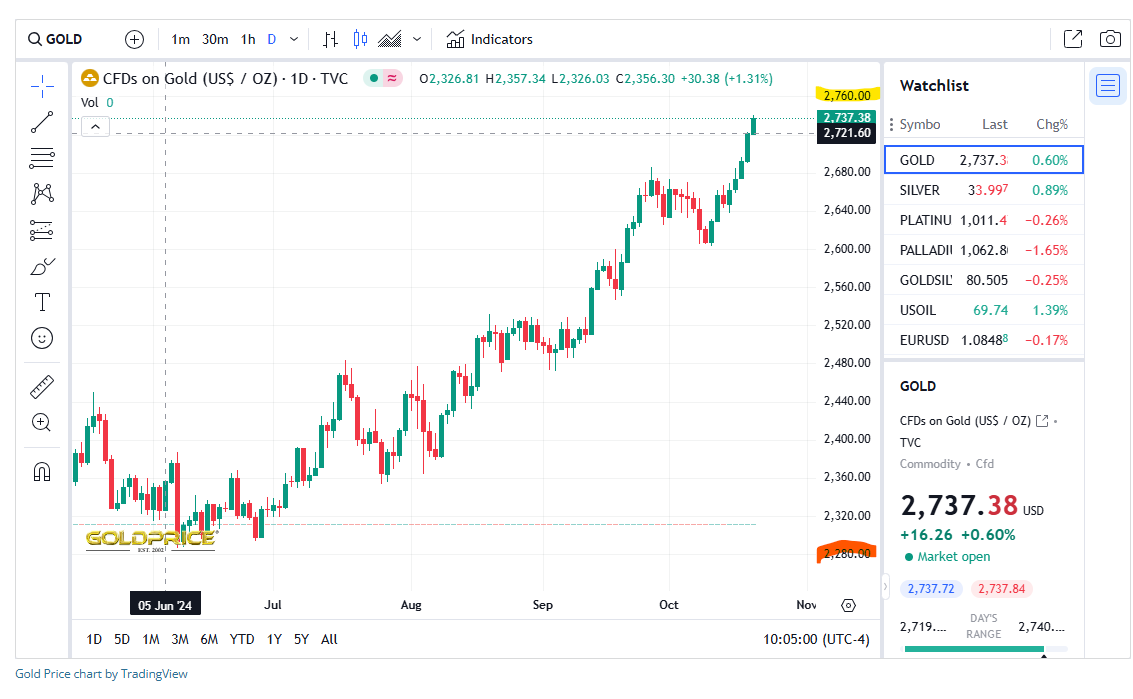Expand the timeframe interval dropdown
The height and width of the screenshot is (699, 1133).
(294, 39)
